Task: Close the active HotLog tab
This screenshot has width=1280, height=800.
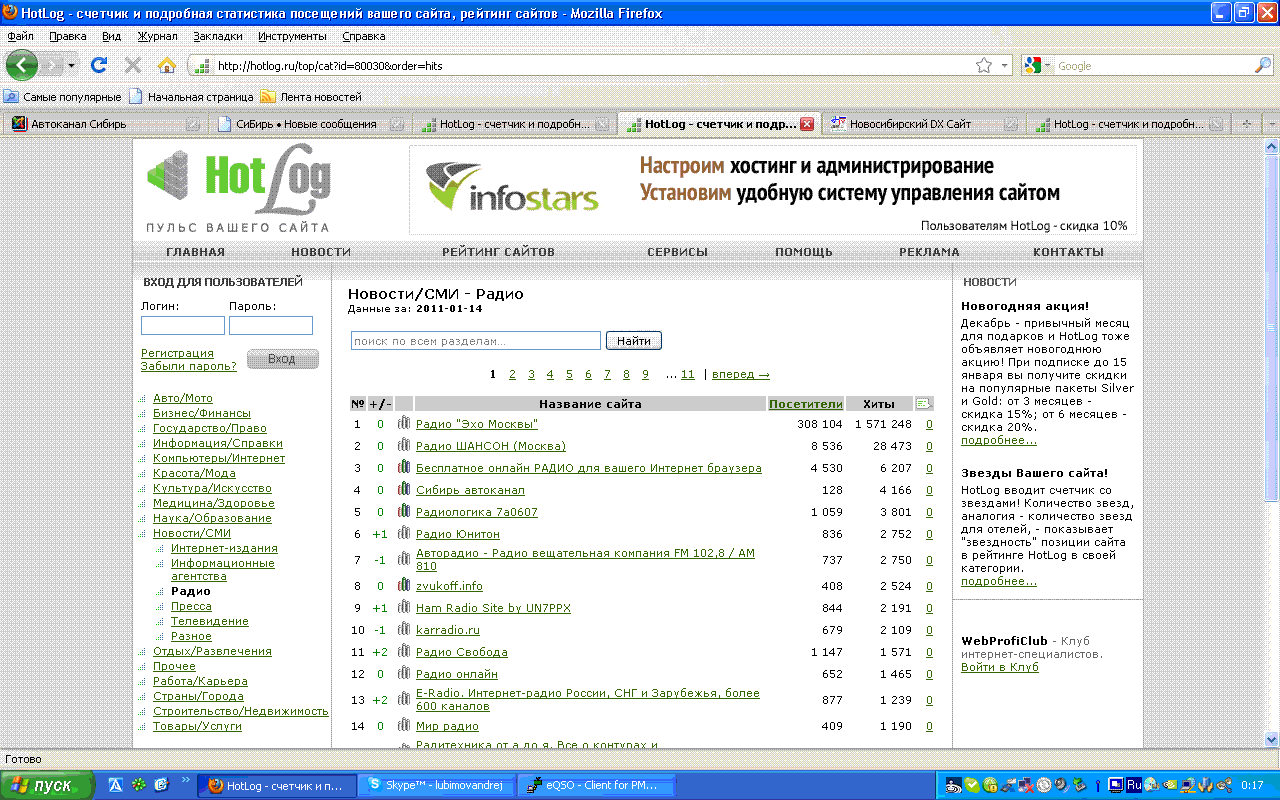Action: coord(807,125)
